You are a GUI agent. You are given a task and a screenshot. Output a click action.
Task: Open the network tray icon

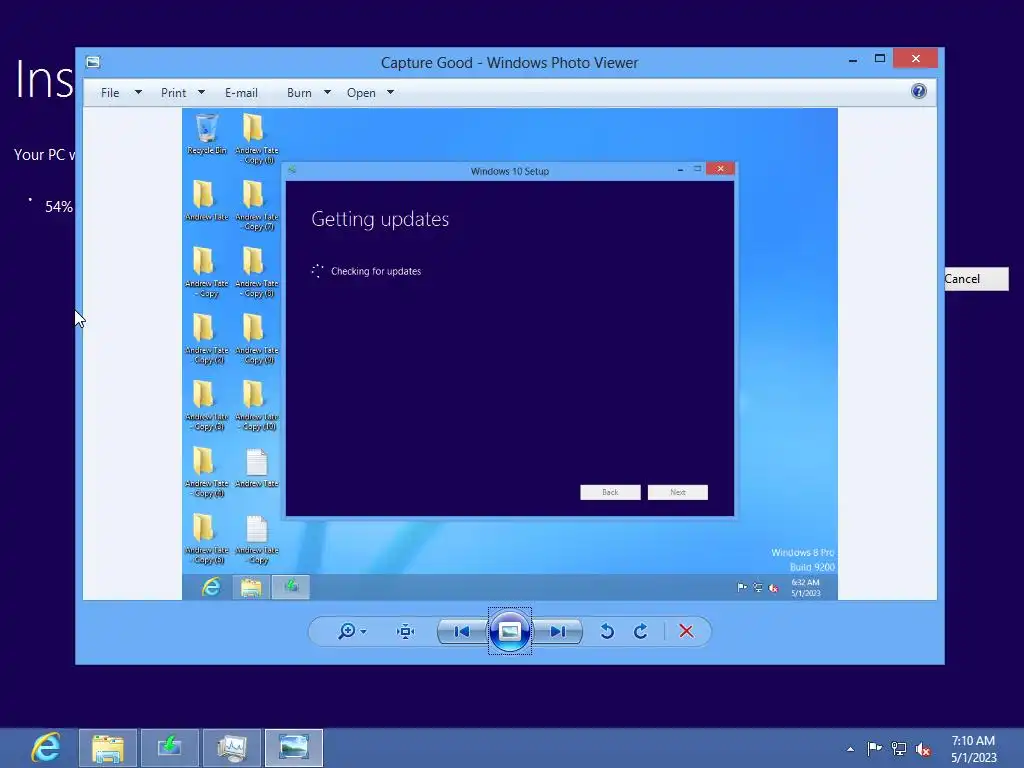click(x=899, y=749)
